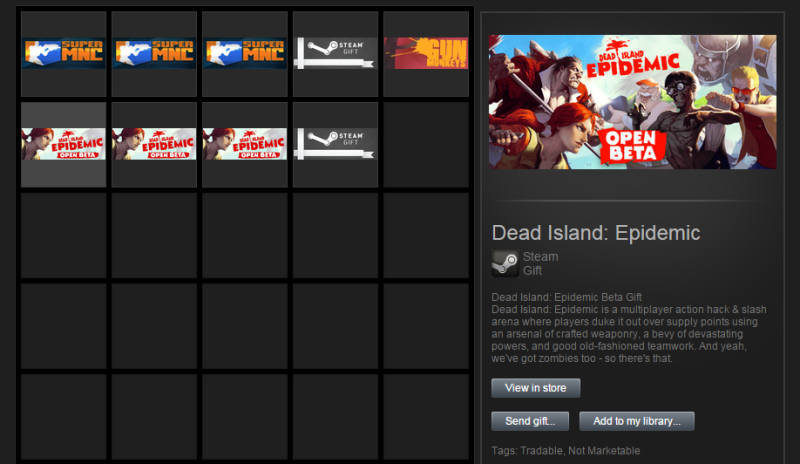Click the large Dead Island Epidemic banner image
The image size is (800, 464).
(x=633, y=102)
